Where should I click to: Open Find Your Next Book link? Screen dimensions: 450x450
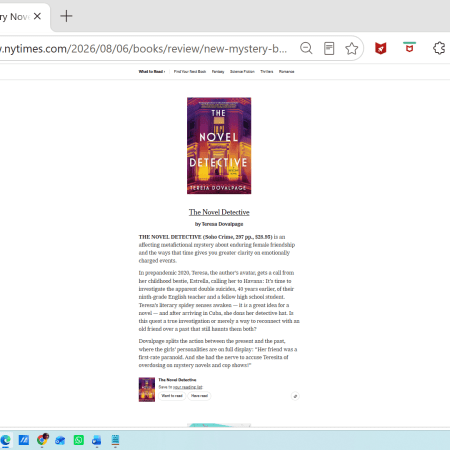190,71
